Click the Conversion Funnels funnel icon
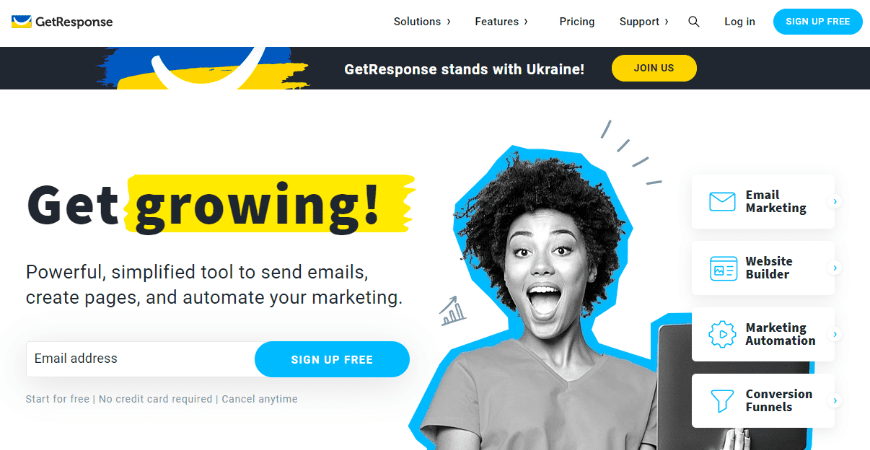The width and height of the screenshot is (870, 450). [x=722, y=401]
